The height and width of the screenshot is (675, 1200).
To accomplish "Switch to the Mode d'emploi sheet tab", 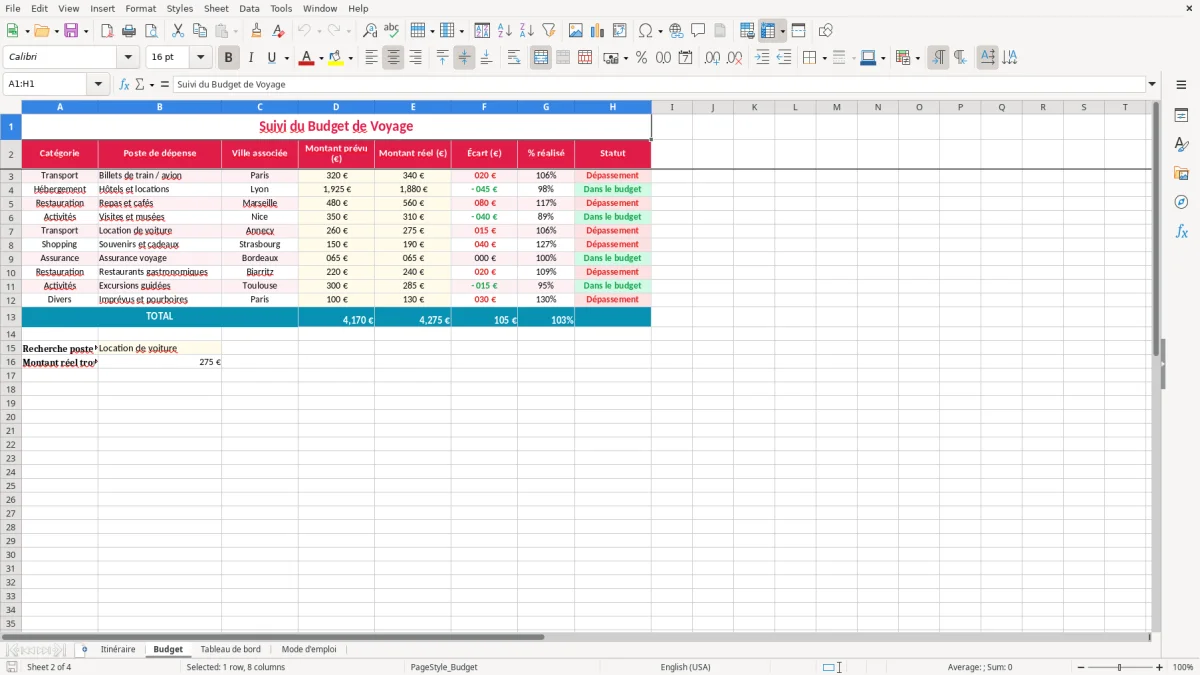I will click(x=309, y=650).
